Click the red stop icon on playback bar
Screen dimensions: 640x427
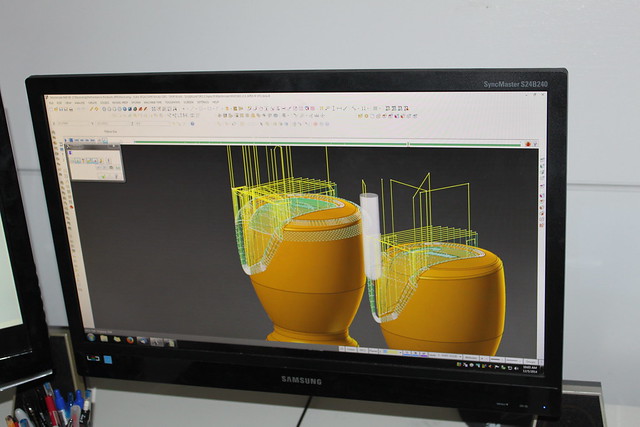(x=527, y=143)
